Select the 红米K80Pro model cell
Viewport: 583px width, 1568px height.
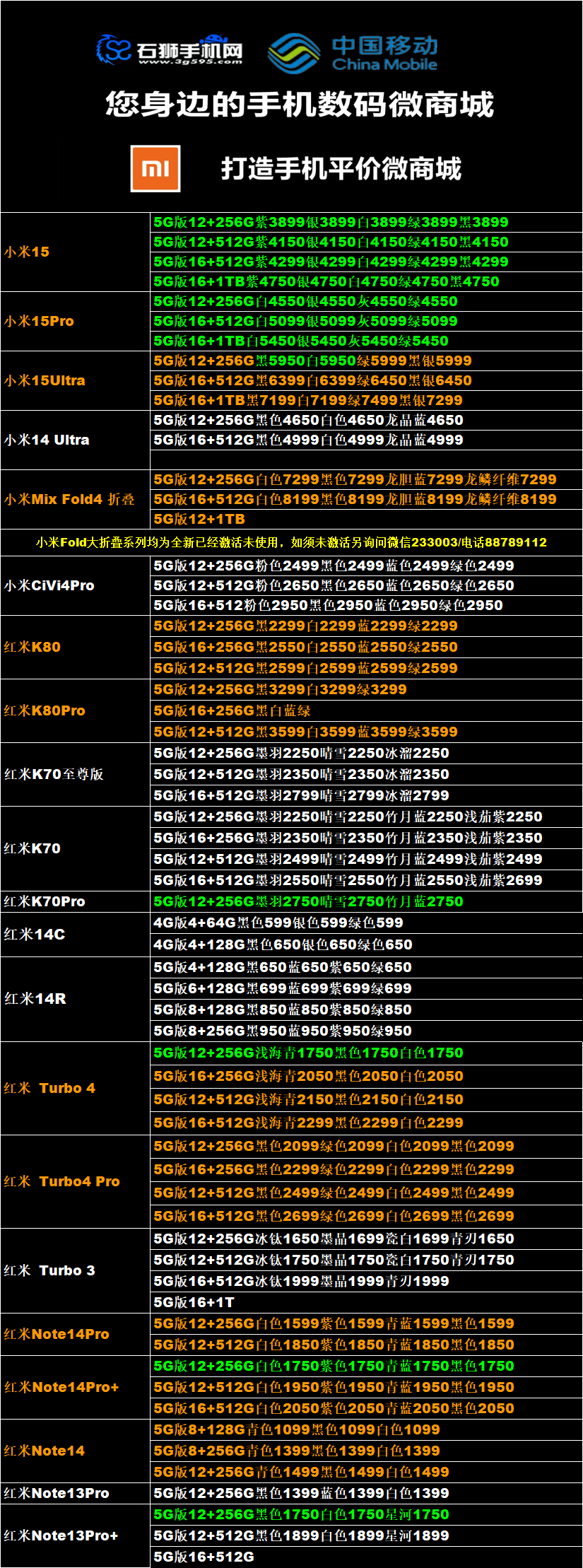click(x=75, y=710)
